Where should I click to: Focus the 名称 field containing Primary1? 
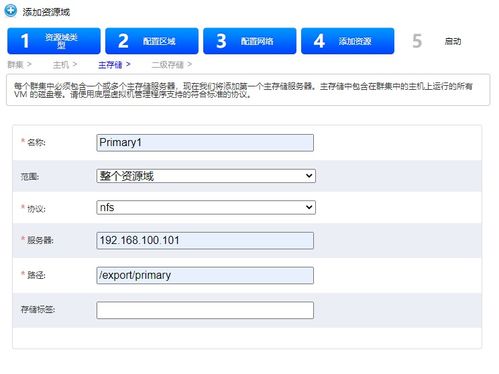pos(205,143)
